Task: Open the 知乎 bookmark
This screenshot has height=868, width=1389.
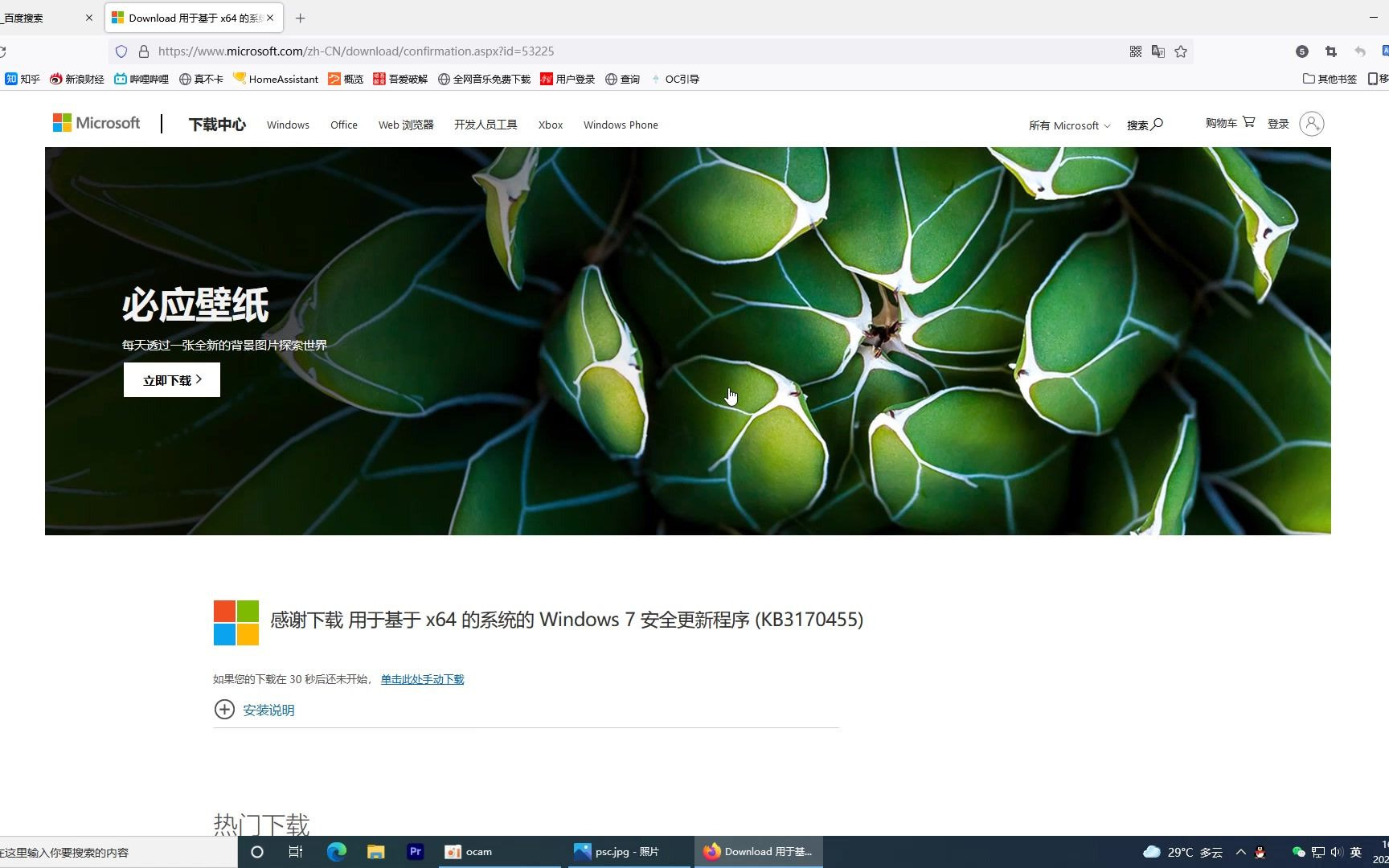Action: click(23, 79)
